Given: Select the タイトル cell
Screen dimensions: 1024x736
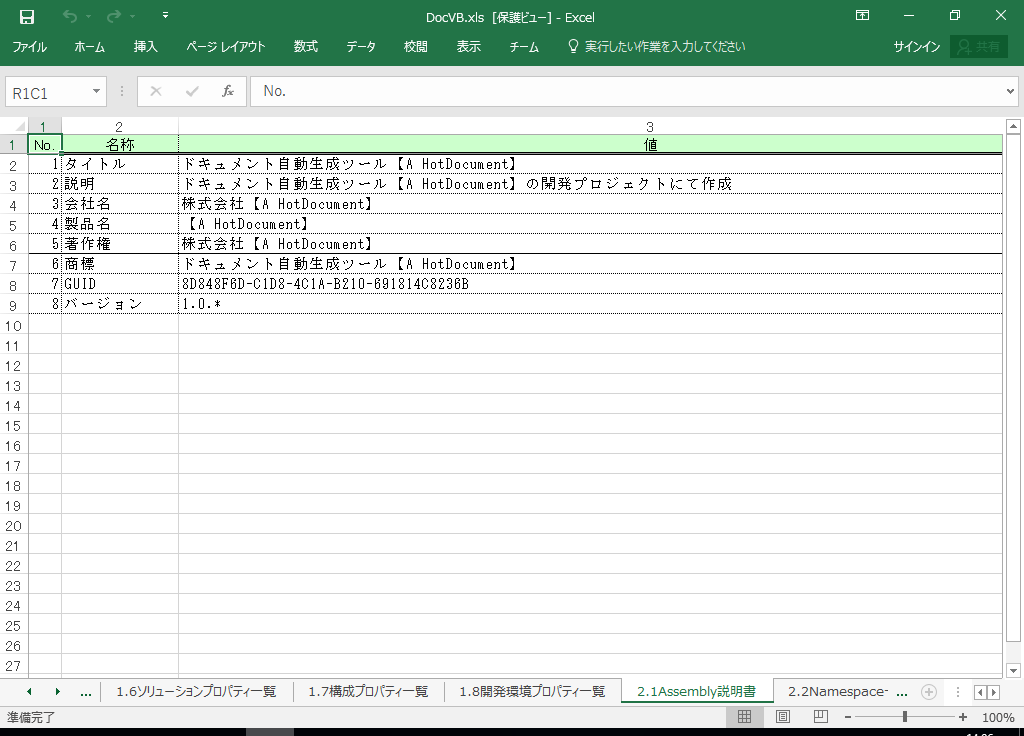Looking at the screenshot, I should pos(120,164).
